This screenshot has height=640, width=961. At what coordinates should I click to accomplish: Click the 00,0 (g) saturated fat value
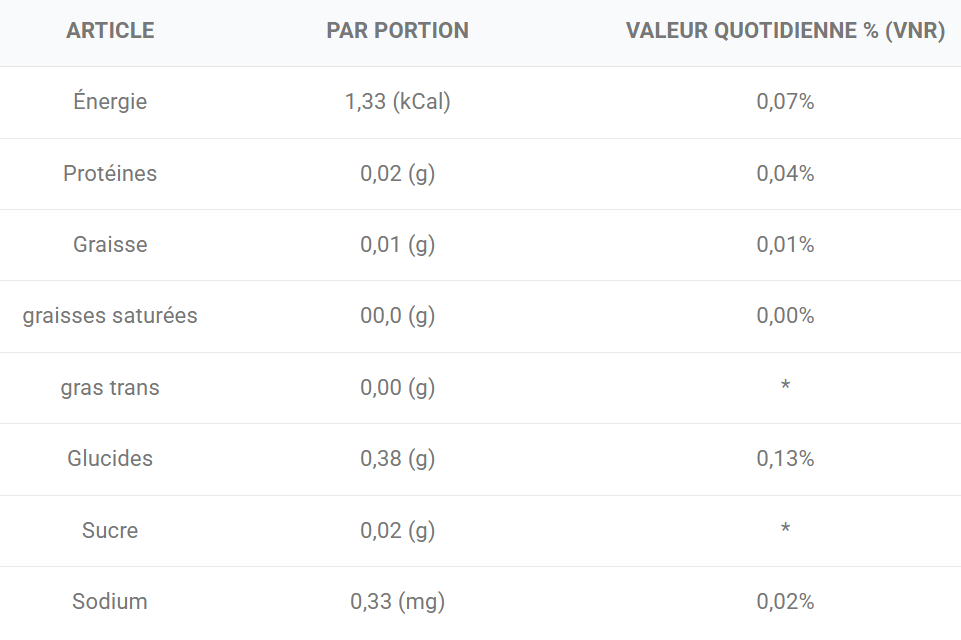click(397, 316)
